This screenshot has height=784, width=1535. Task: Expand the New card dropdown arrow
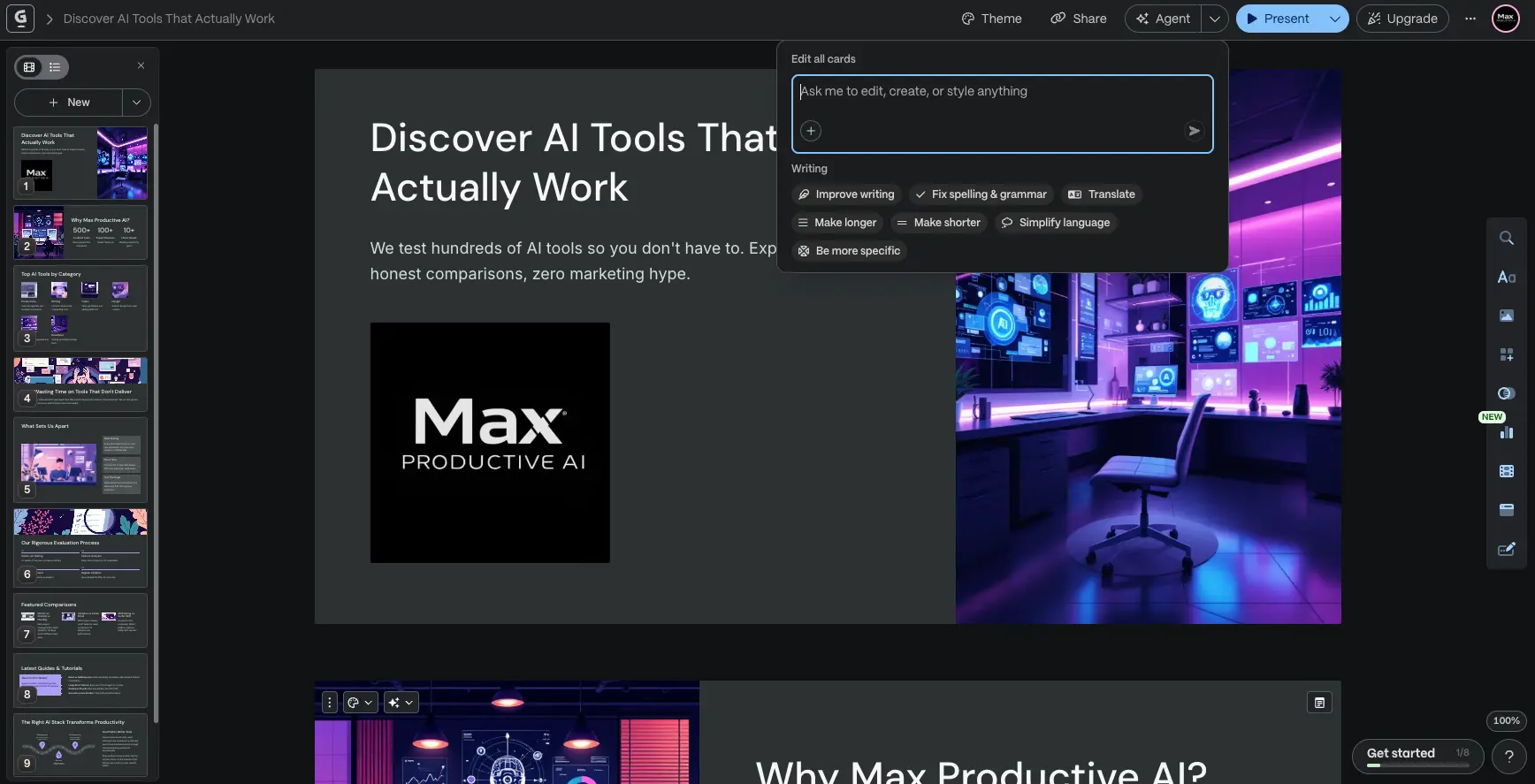click(136, 103)
